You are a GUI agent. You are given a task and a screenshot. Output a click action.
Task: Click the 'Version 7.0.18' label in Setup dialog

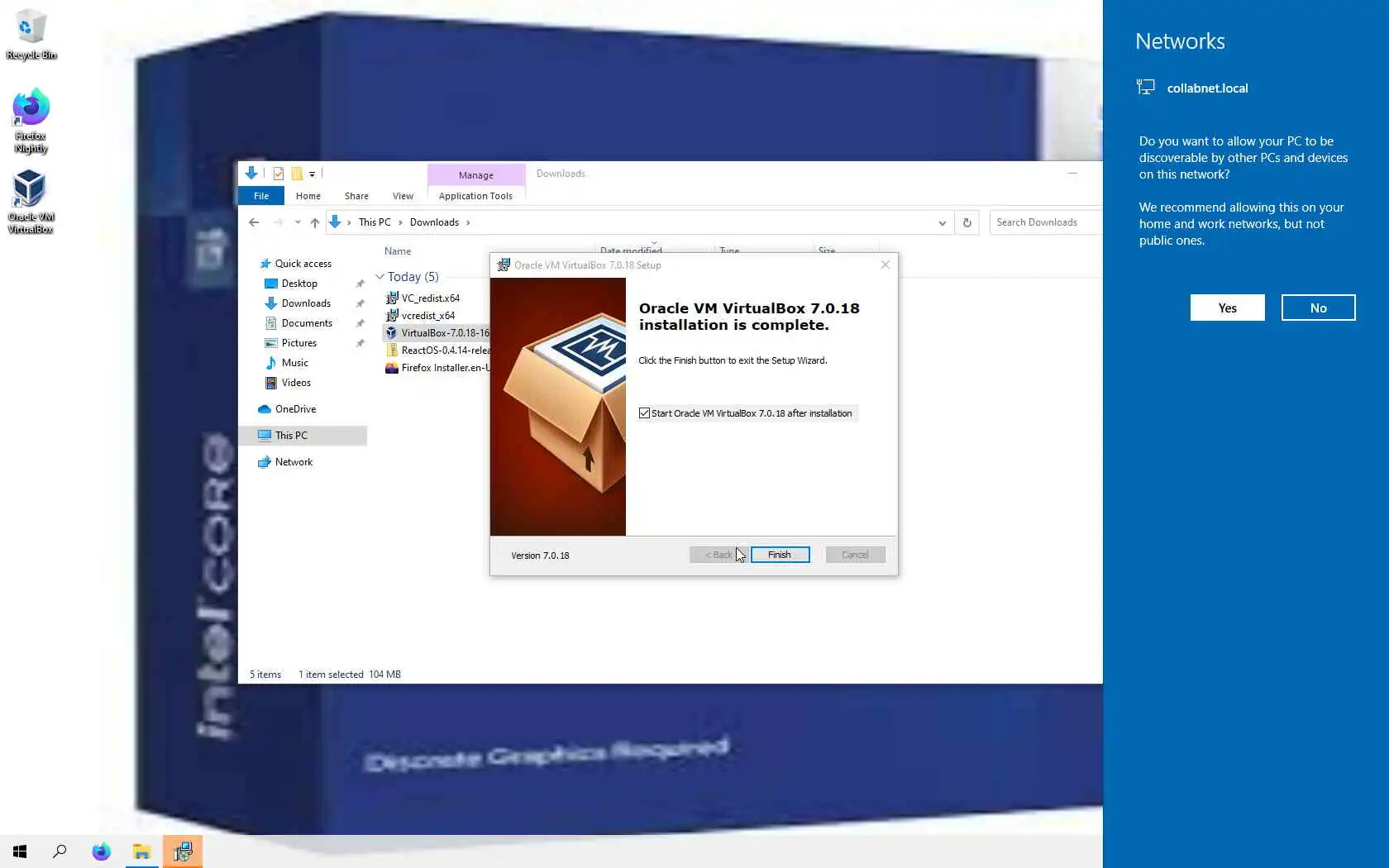[540, 556]
